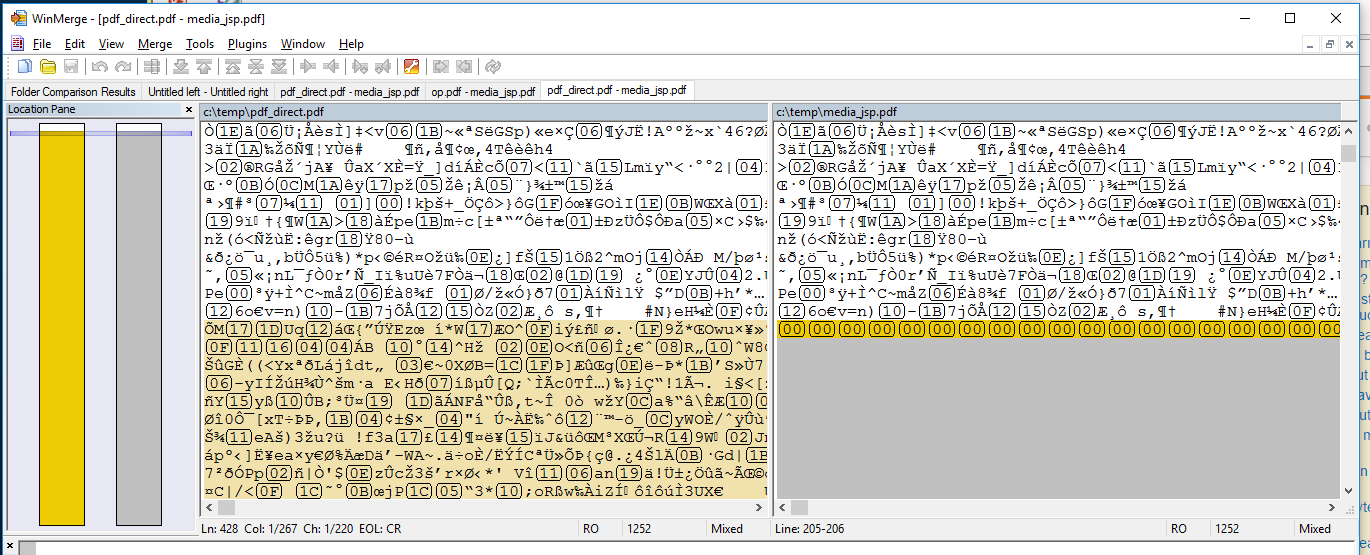Click the Previous Difference up-arrow icon
The width and height of the screenshot is (1370, 555).
[204, 66]
